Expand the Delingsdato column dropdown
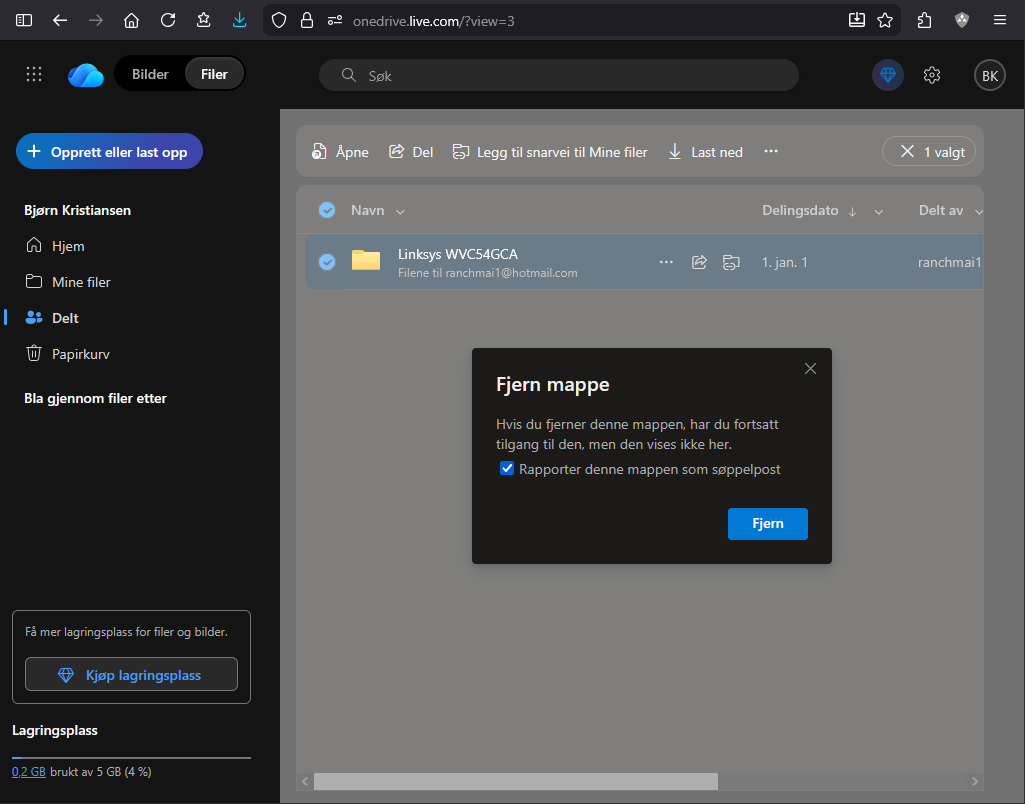 [879, 212]
